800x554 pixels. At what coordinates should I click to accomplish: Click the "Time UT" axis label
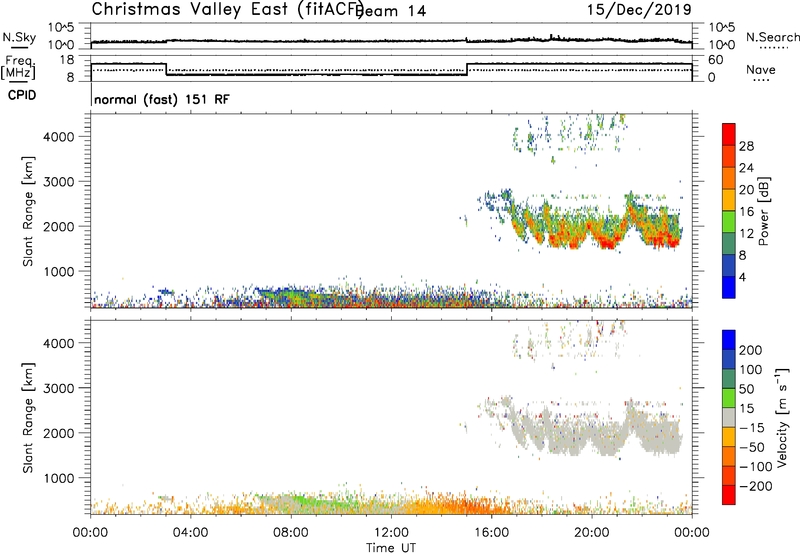pos(391,548)
